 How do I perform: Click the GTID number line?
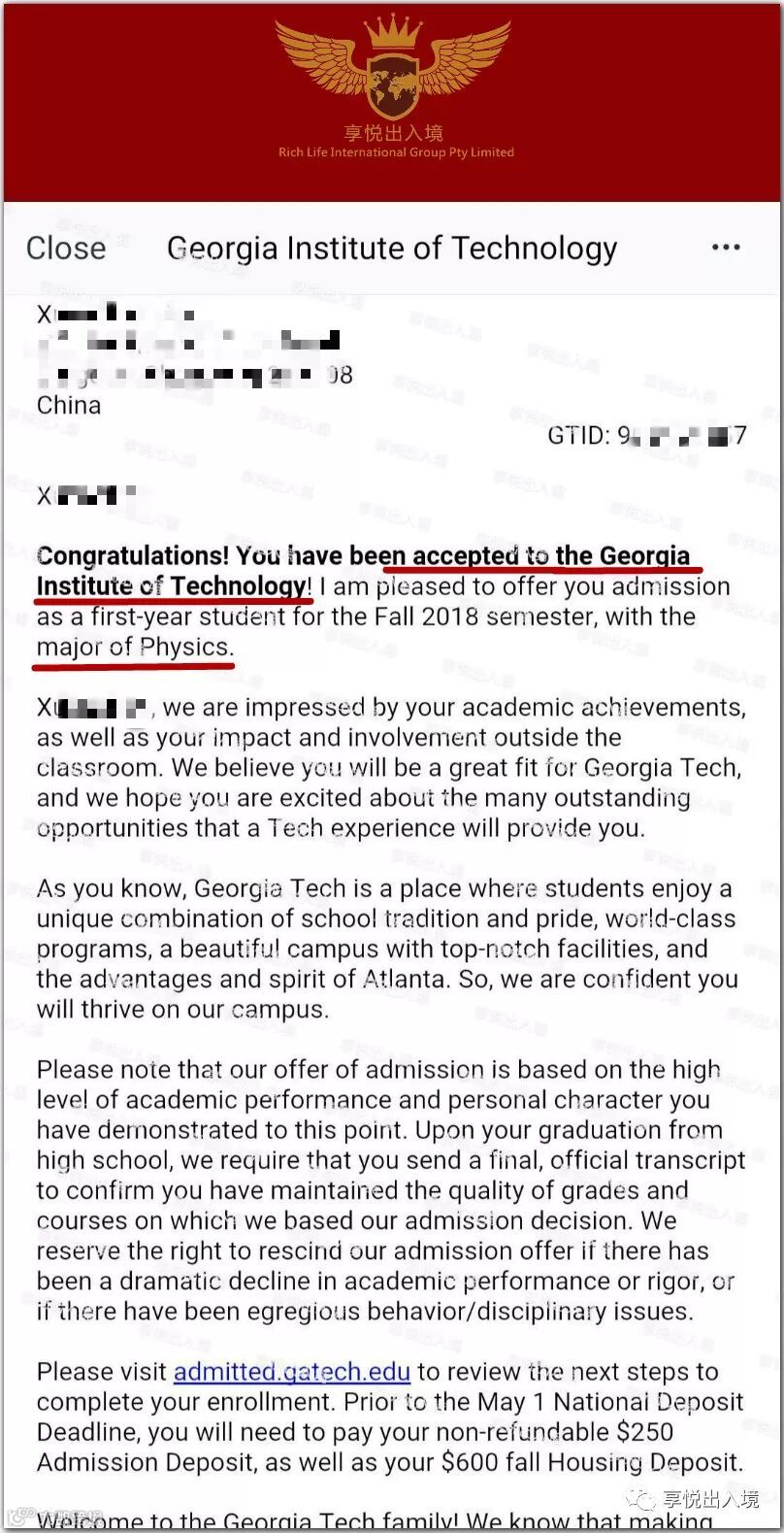646,435
